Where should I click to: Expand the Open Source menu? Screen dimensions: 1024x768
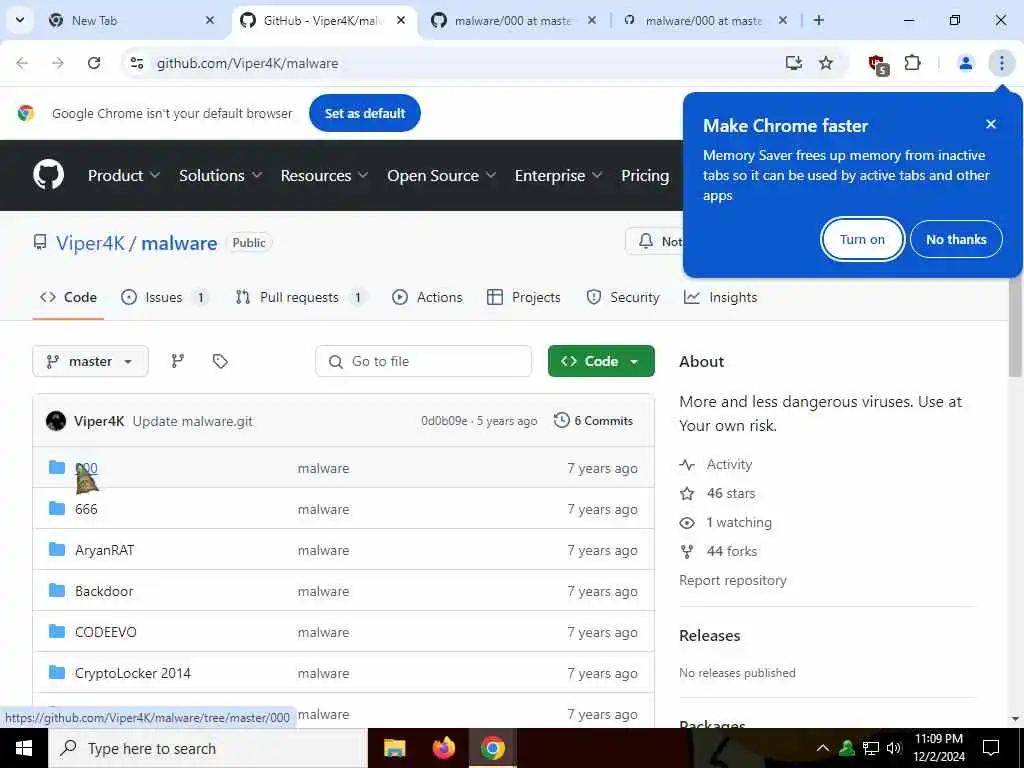coord(441,176)
